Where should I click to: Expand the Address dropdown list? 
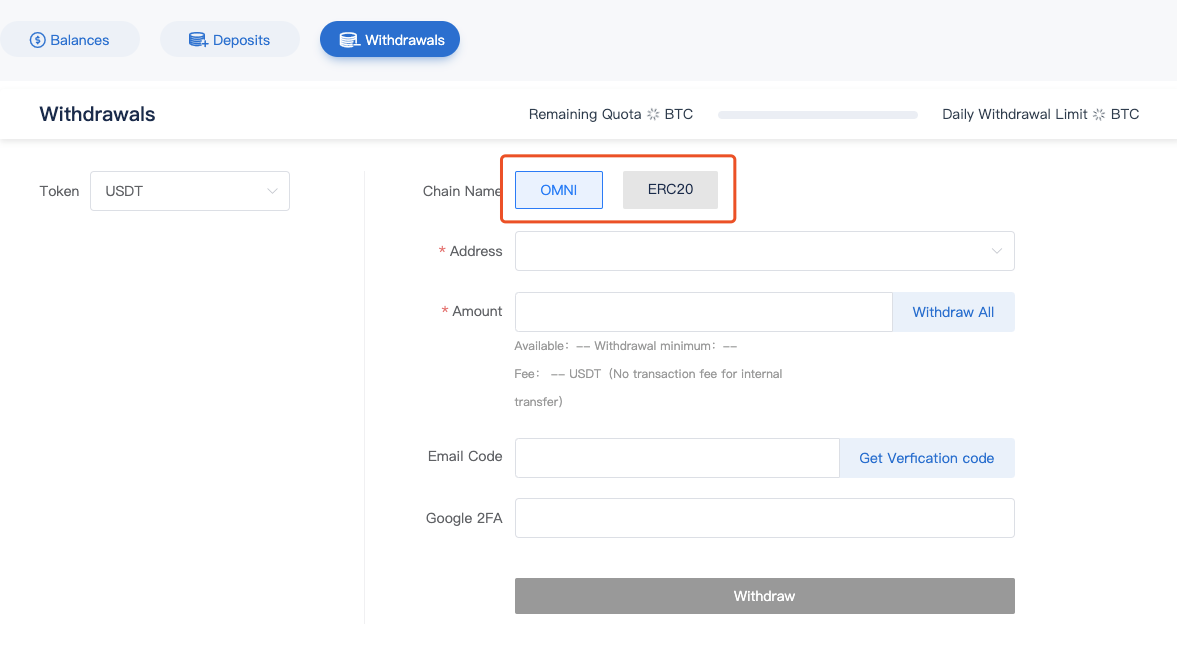(764, 251)
